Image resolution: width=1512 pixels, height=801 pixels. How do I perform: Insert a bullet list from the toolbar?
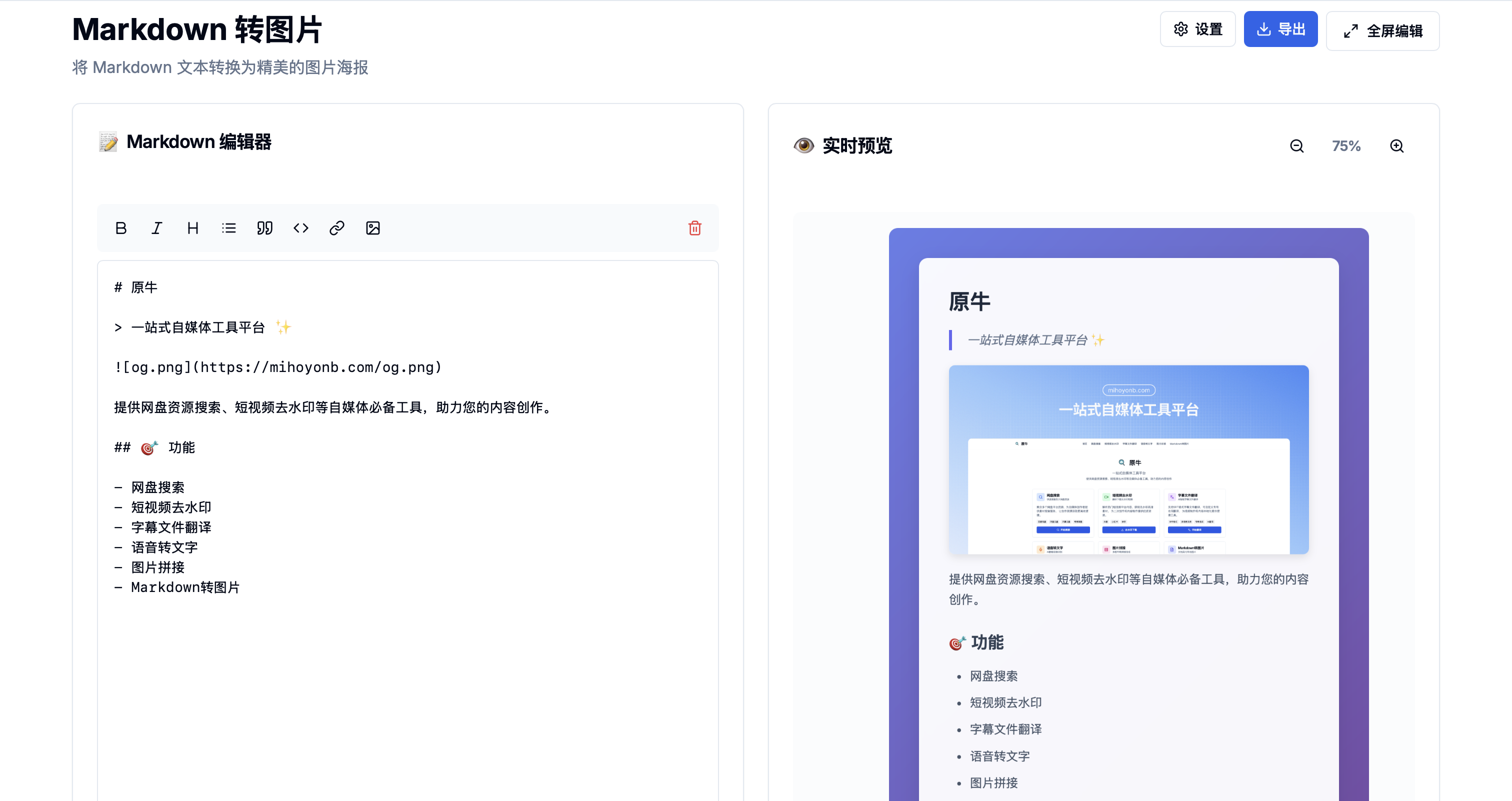[229, 228]
